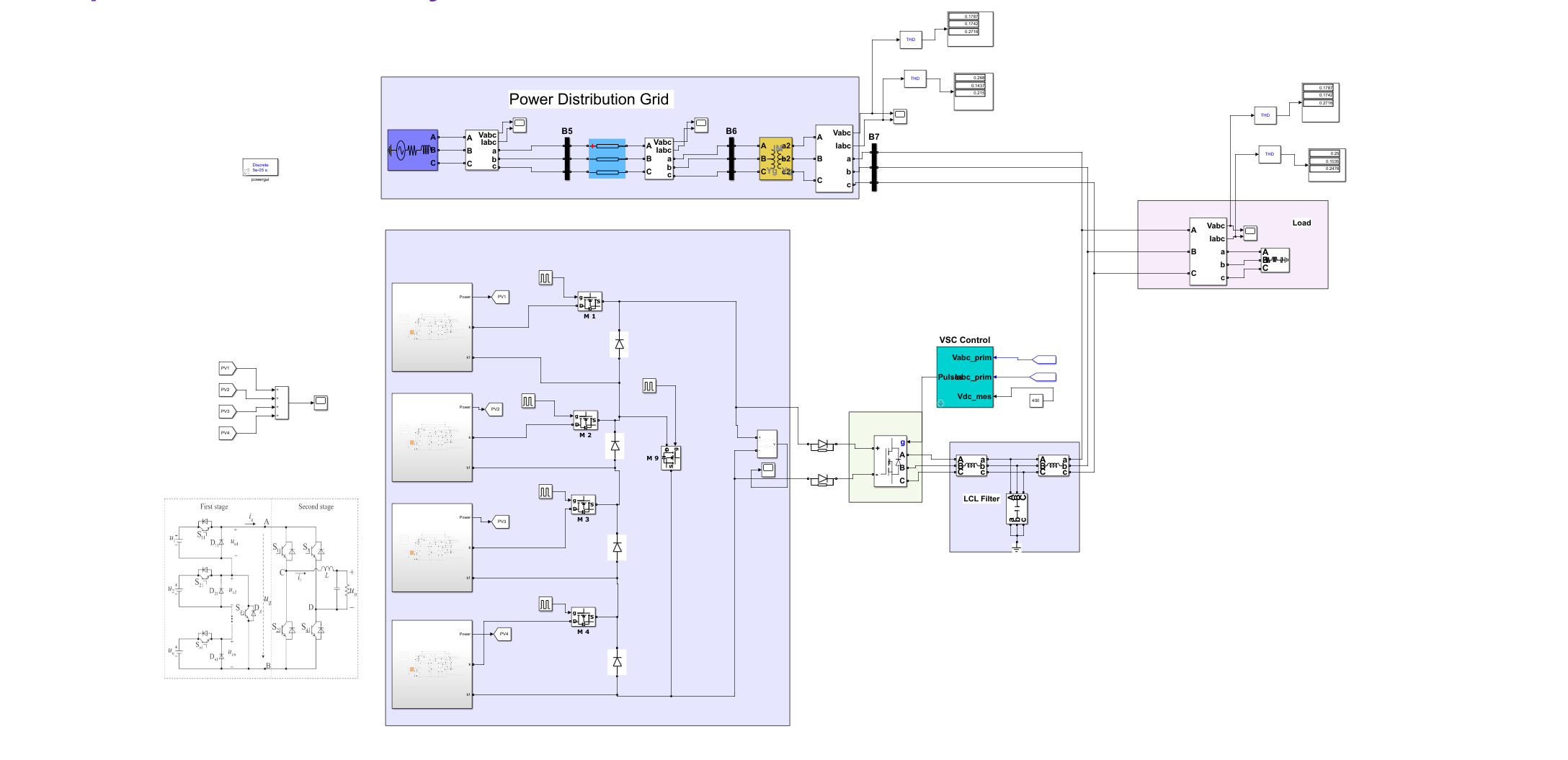The width and height of the screenshot is (1568, 760).
Task: Select the diode below M 3
Action: (617, 547)
